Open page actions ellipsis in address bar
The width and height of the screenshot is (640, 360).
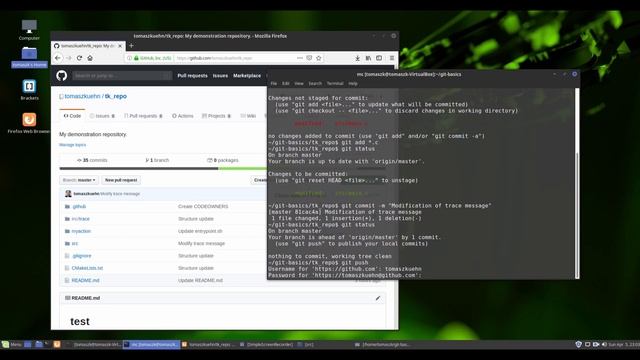300,58
